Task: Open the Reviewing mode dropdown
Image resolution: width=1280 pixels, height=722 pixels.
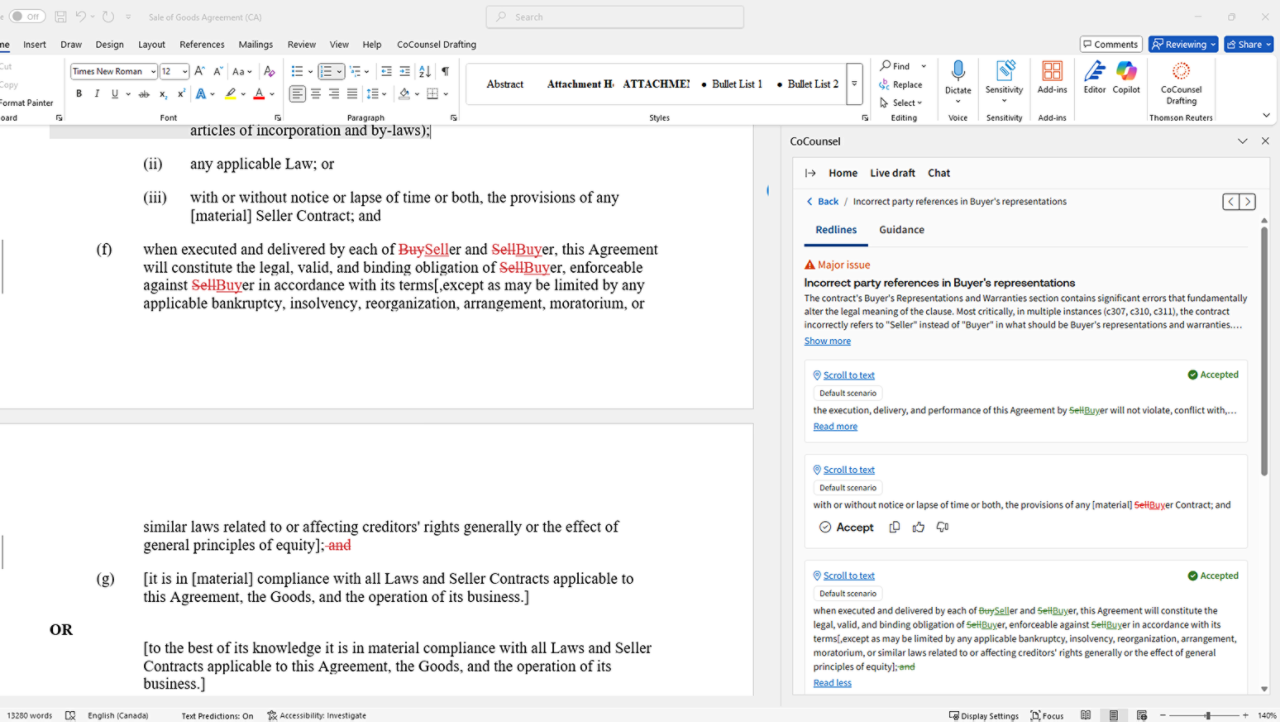Action: click(x=1183, y=44)
